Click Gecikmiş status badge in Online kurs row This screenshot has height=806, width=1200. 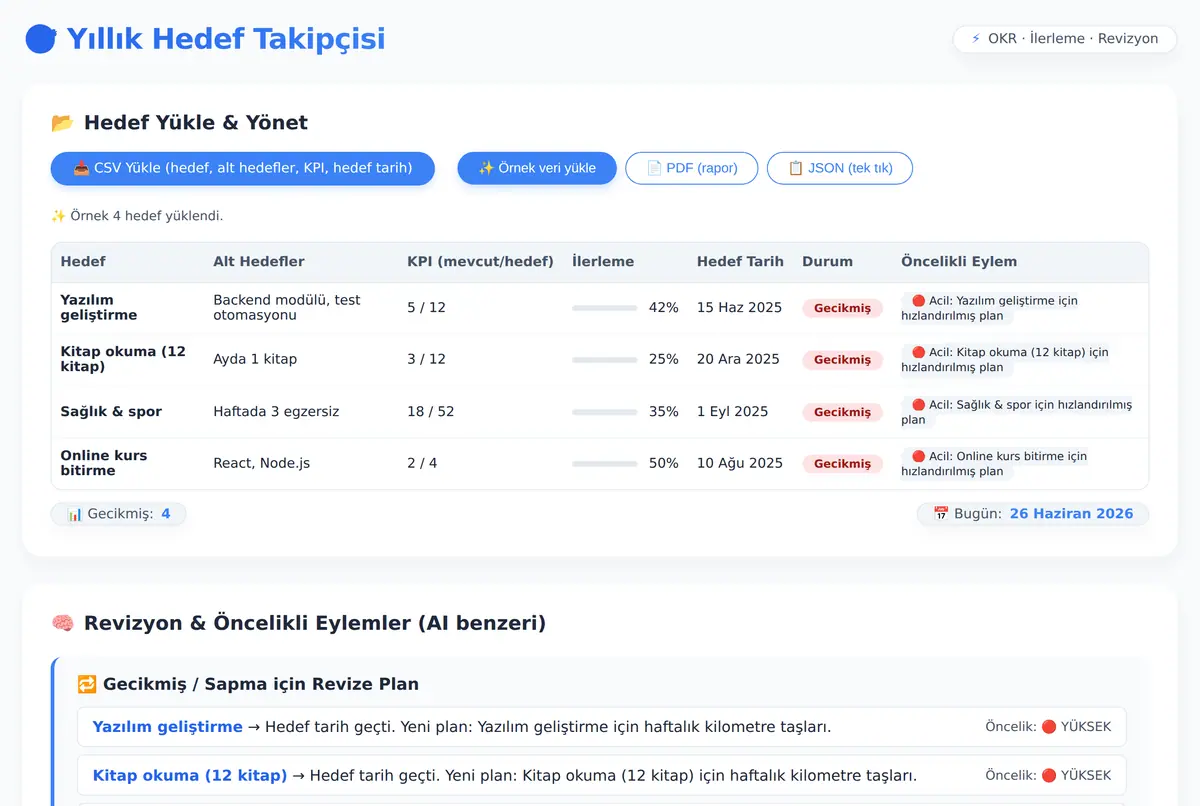[x=842, y=464]
